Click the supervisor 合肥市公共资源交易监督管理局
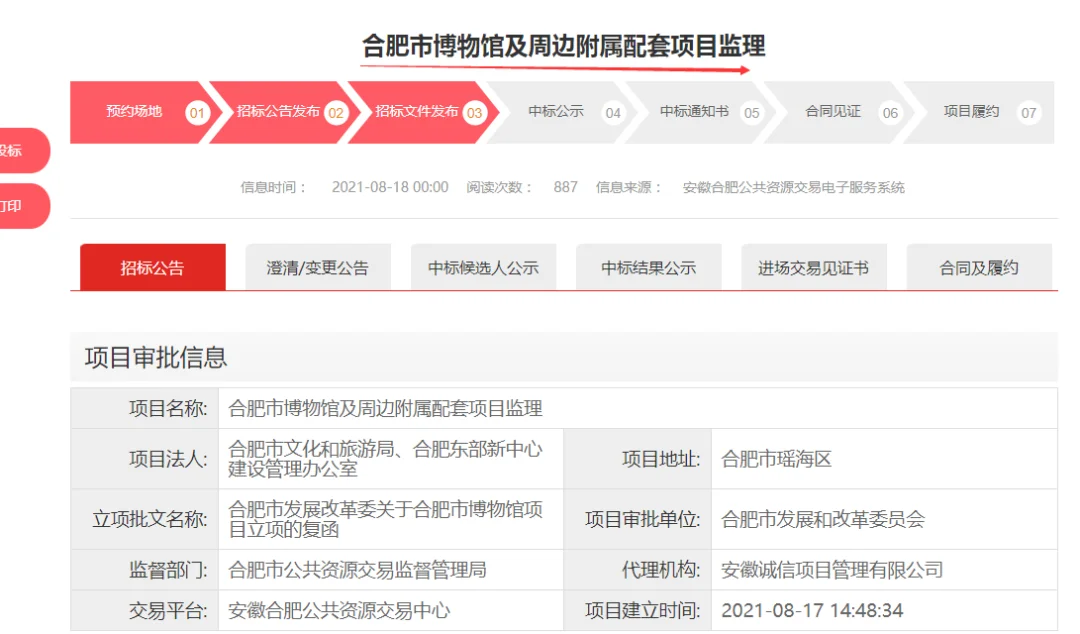Viewport: 1080px width, 634px height. tap(357, 570)
